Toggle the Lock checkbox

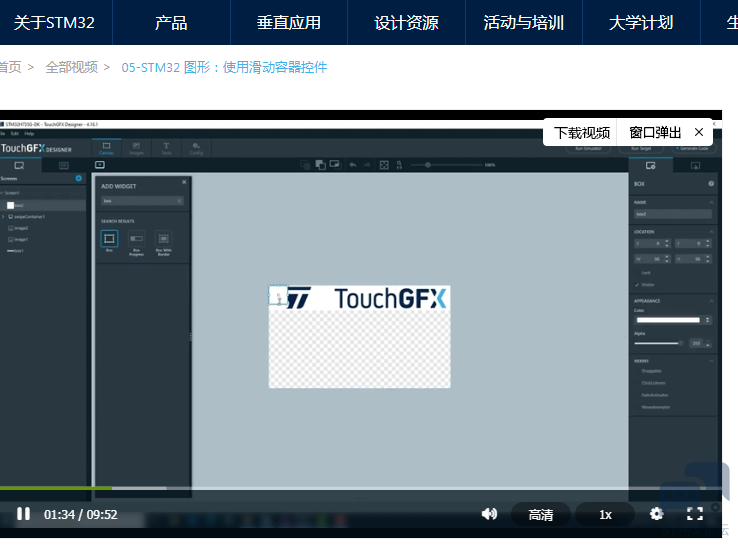(637, 272)
